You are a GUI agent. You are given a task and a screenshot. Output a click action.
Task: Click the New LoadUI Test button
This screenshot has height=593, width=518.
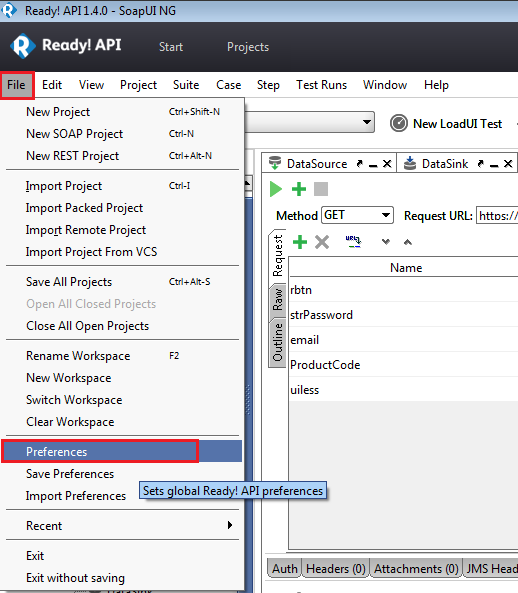447,124
